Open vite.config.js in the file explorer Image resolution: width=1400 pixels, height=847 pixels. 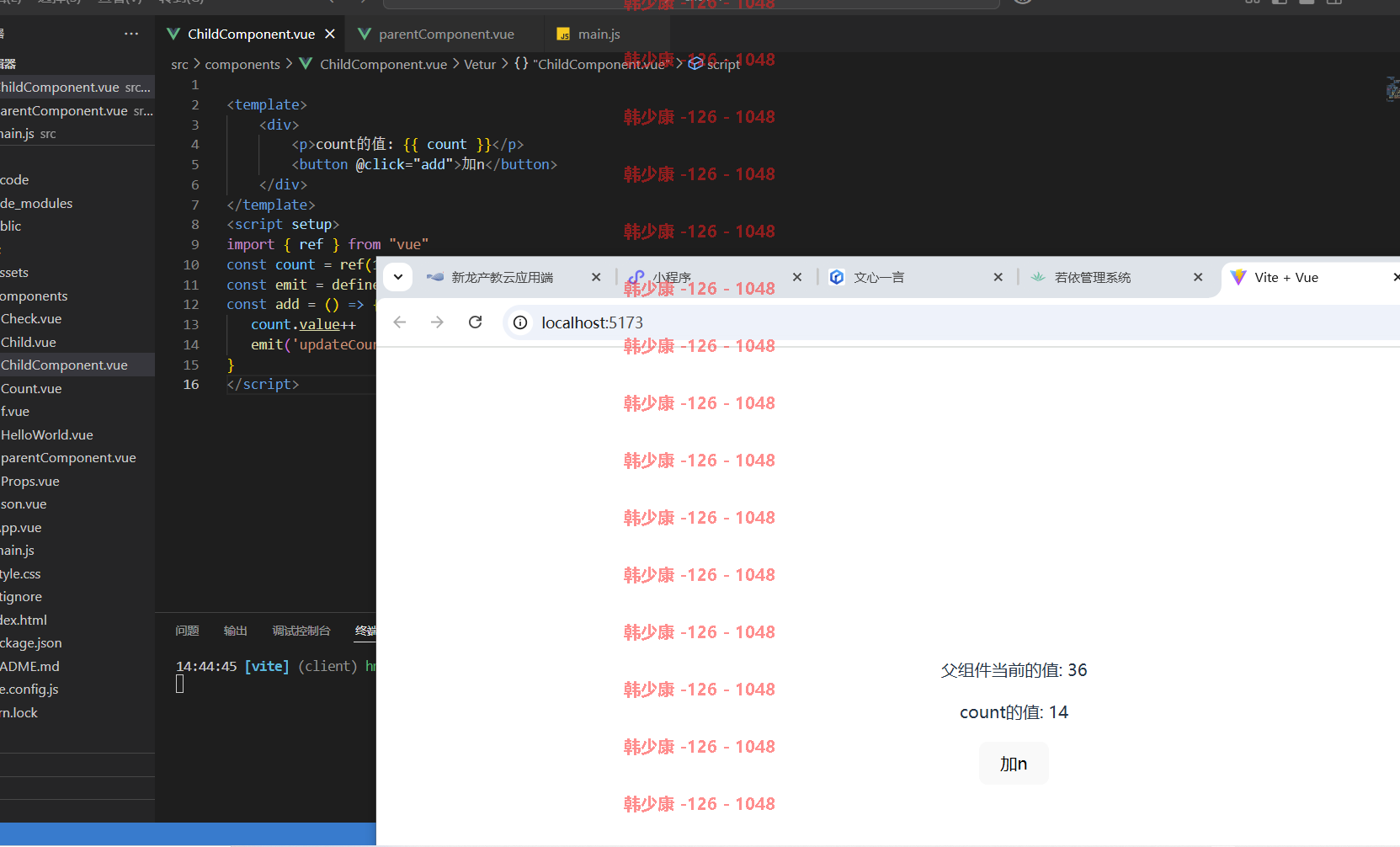[x=77, y=689]
